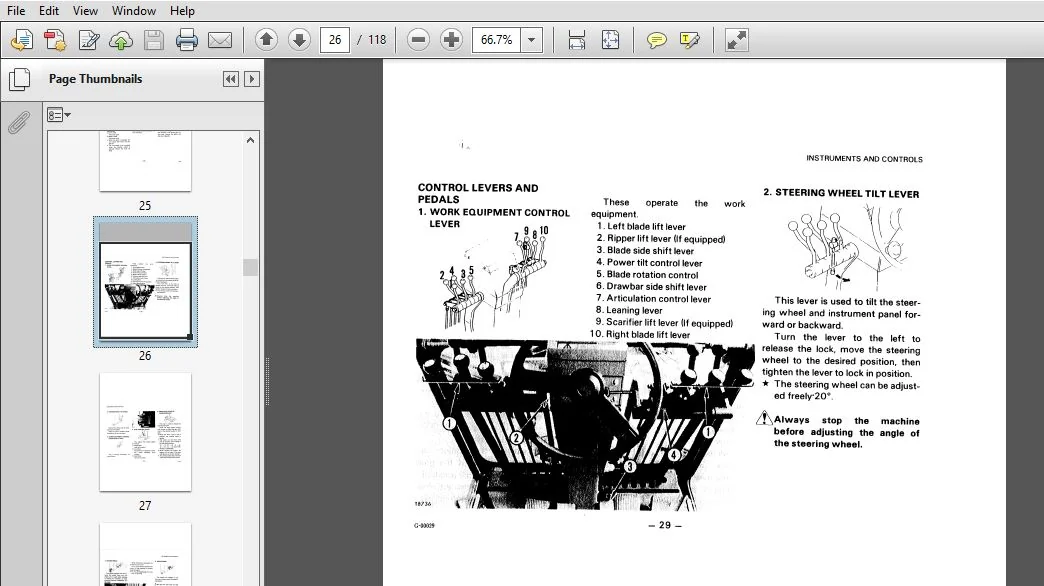Viewport: 1044px width, 586px height.
Task: Click the 'INSTRUMENTS AND CONTROLS' page header
Action: [864, 158]
